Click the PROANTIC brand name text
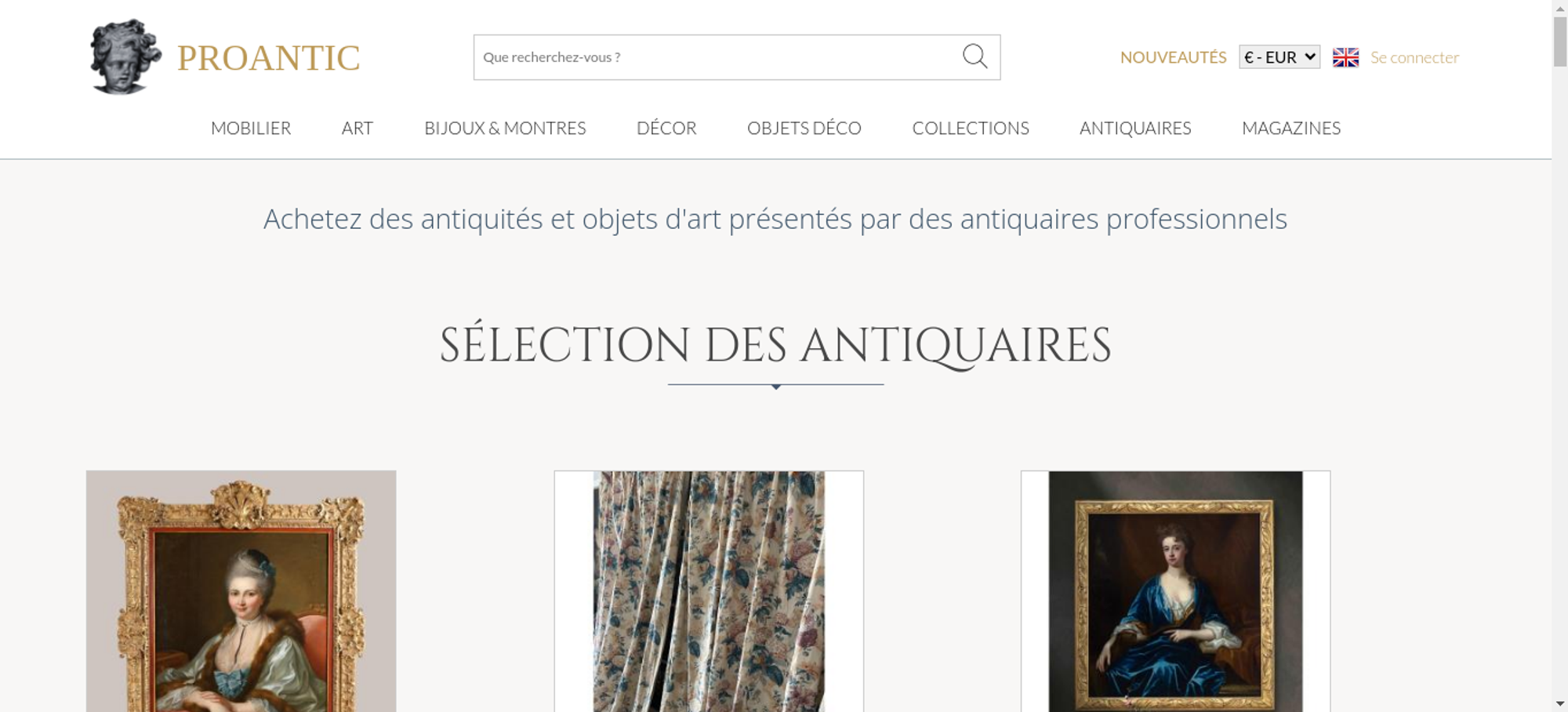 point(269,58)
